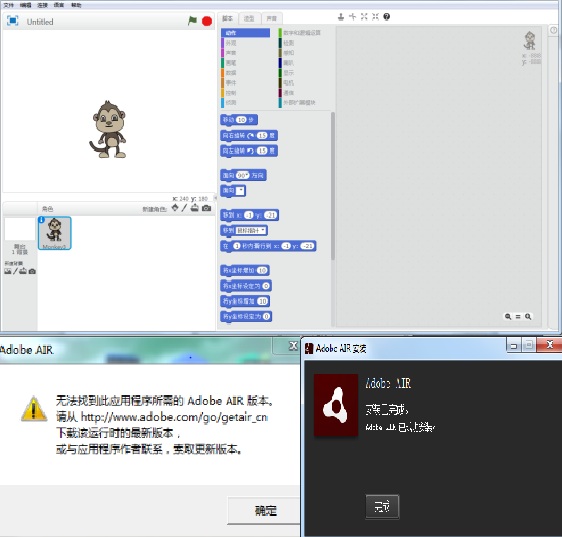Open sprite info via the blue i badge

point(42,220)
